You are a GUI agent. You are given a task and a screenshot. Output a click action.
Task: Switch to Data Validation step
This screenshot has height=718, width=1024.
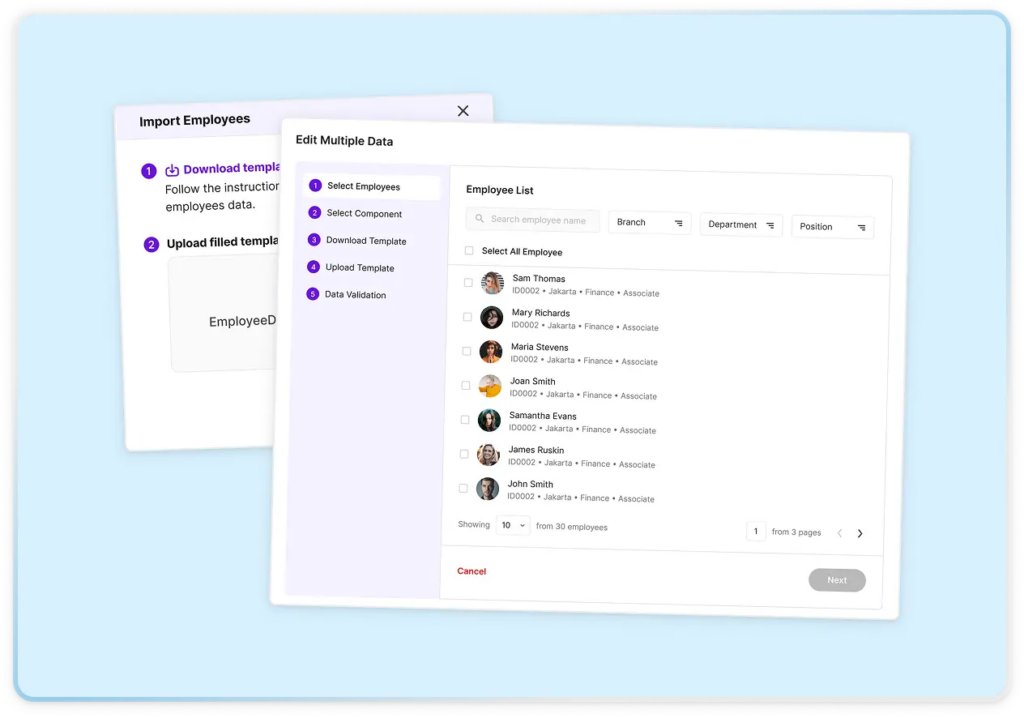[354, 295]
